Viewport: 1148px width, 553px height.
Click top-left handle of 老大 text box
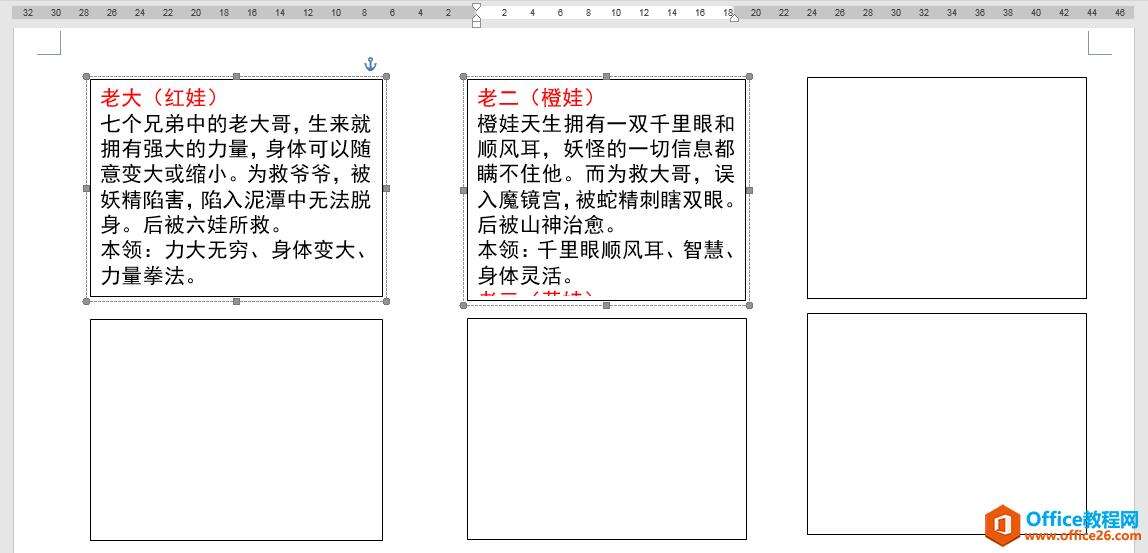click(86, 76)
